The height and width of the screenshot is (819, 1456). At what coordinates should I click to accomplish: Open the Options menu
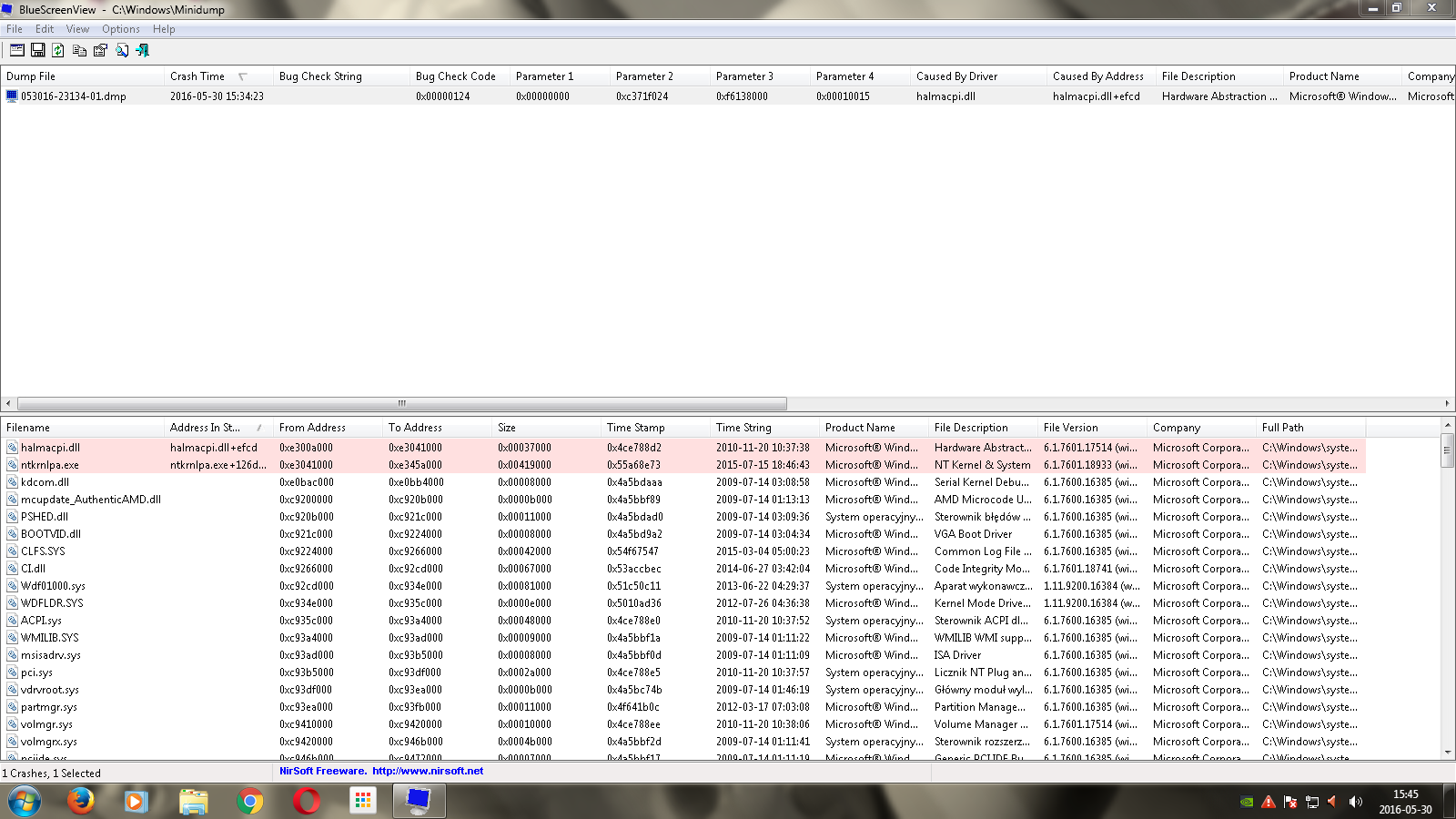pos(120,29)
